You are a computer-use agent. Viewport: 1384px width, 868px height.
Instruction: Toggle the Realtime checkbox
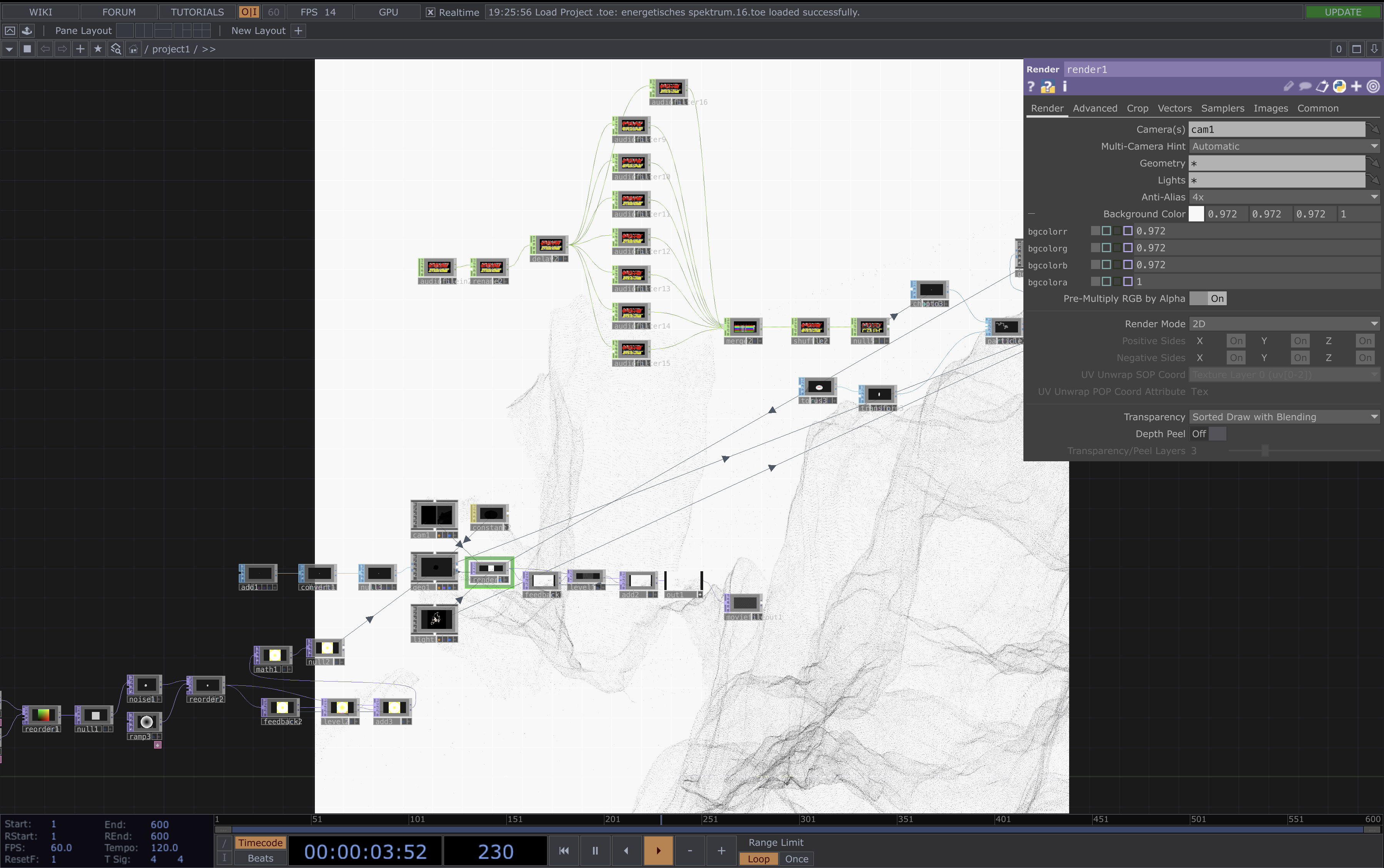point(430,12)
